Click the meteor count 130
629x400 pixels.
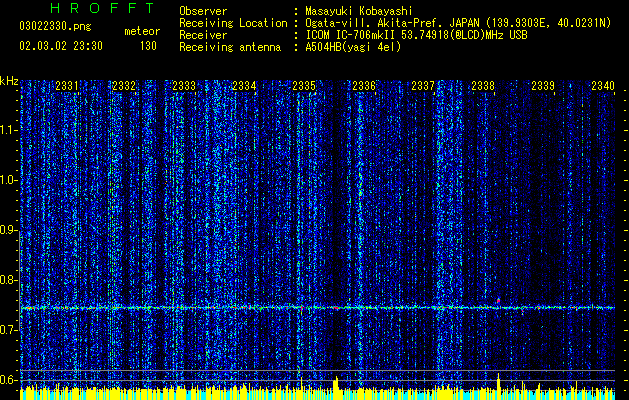[148, 46]
